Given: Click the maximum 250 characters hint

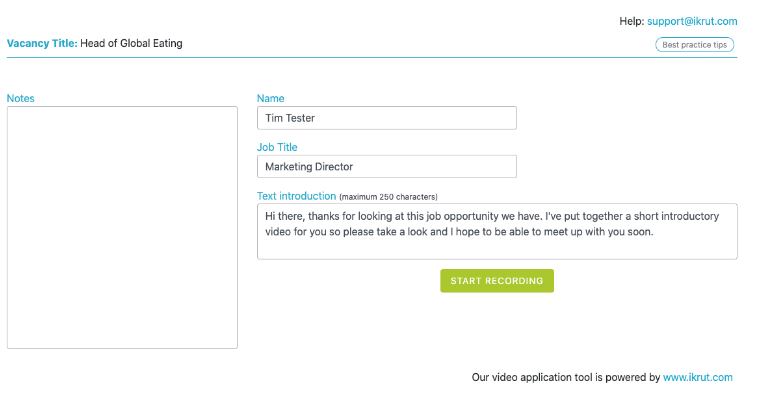Looking at the screenshot, I should click(388, 197).
